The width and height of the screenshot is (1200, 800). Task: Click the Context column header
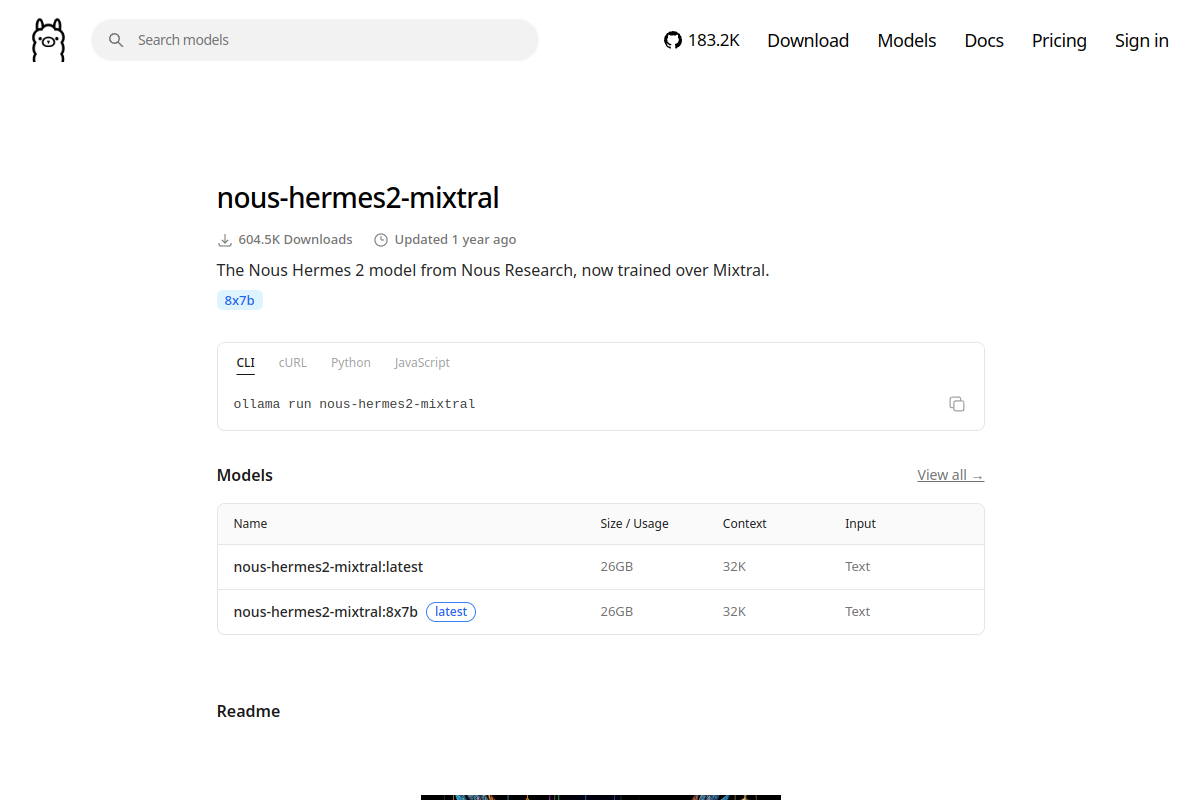[745, 524]
